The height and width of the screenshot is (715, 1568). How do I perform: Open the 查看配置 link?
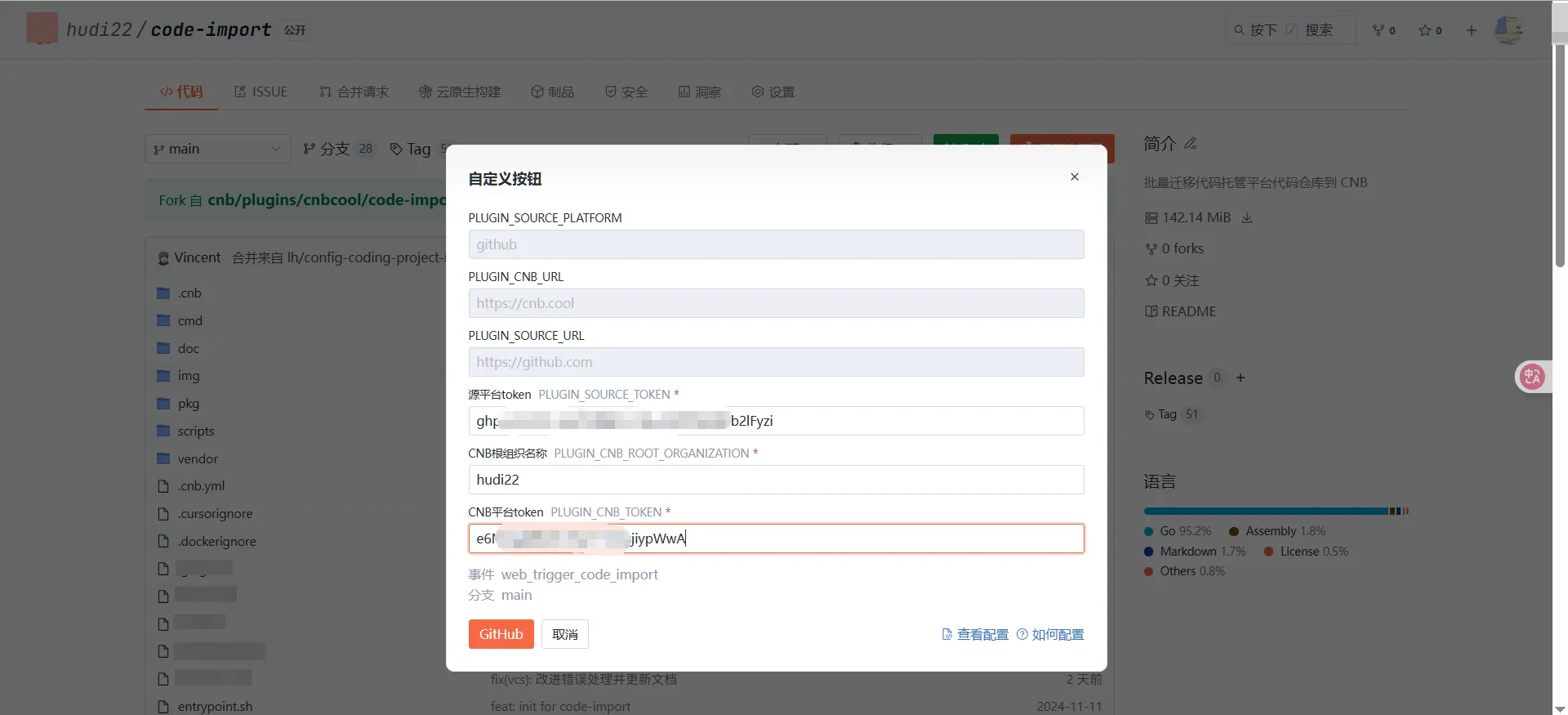(x=975, y=634)
